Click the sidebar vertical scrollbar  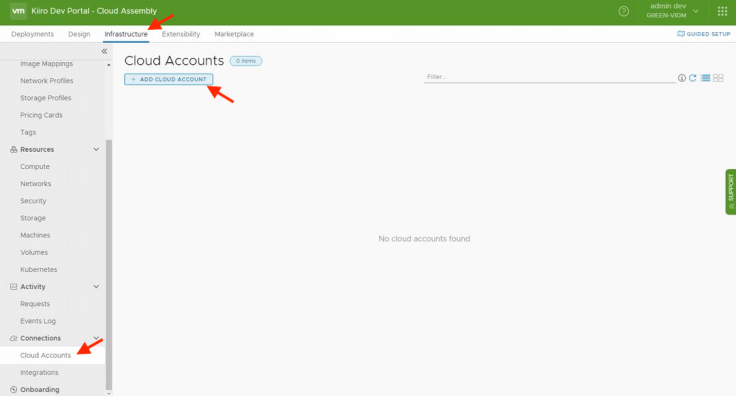click(x=109, y=264)
